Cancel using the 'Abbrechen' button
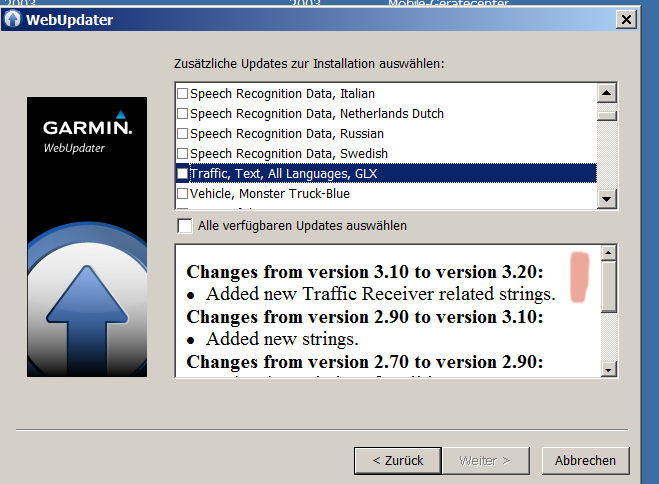Viewport: 659px width, 484px height. tap(585, 460)
